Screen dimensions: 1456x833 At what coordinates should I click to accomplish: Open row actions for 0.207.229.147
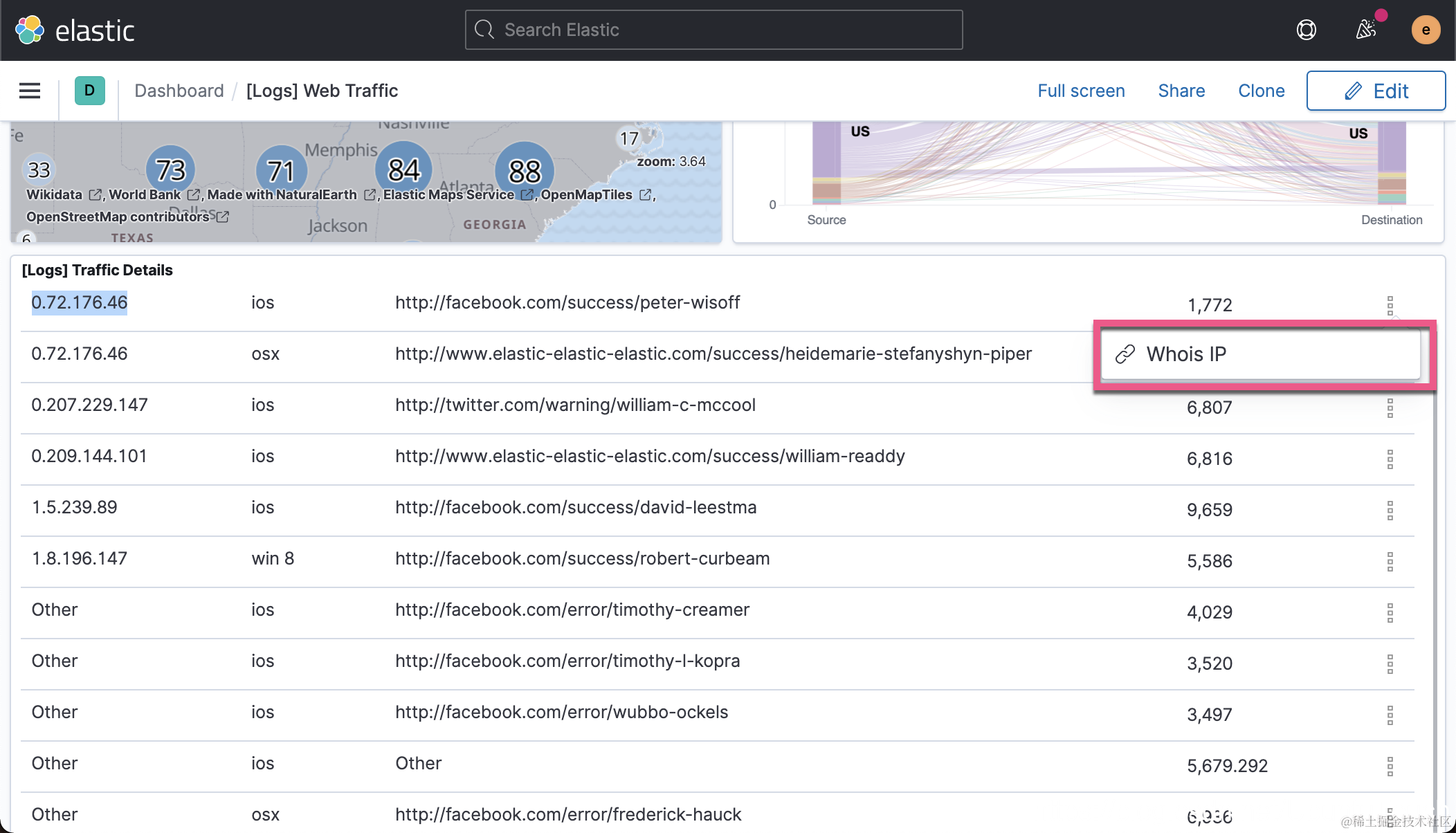(1390, 408)
